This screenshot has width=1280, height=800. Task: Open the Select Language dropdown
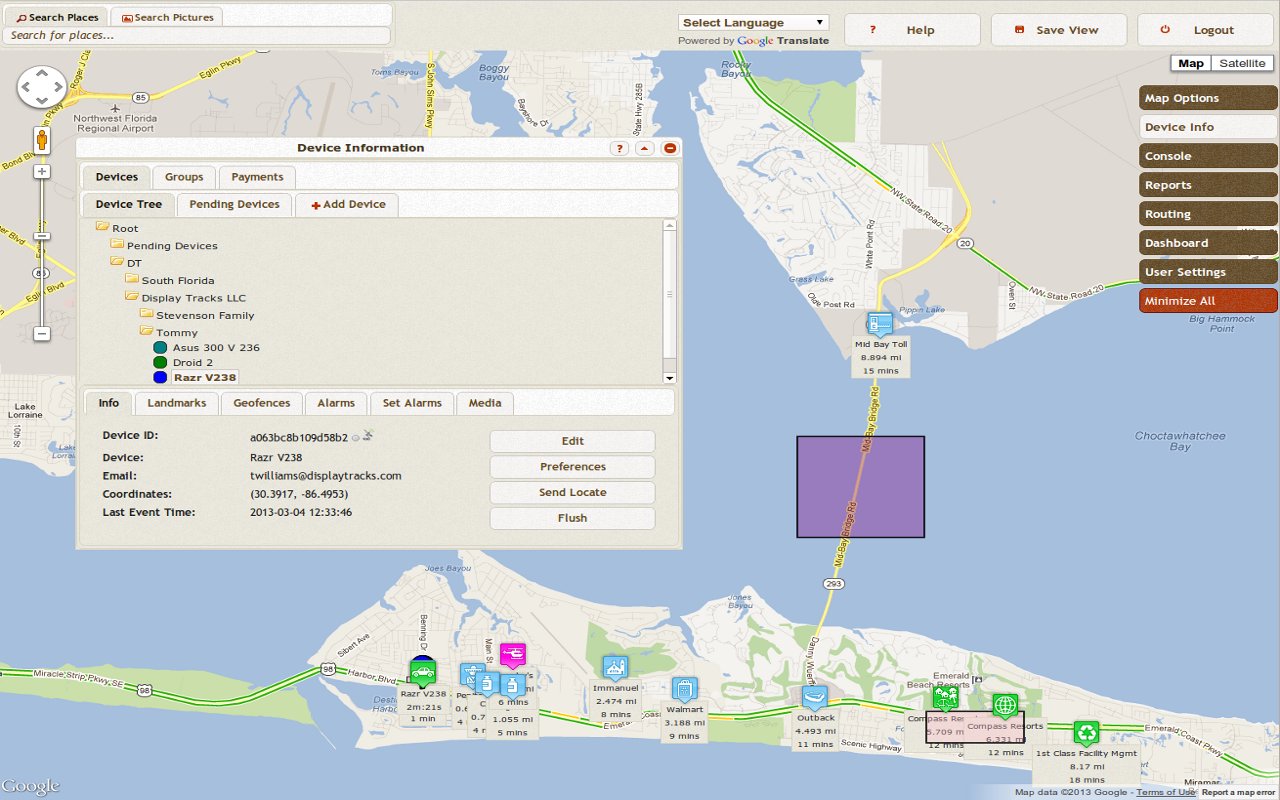click(754, 23)
